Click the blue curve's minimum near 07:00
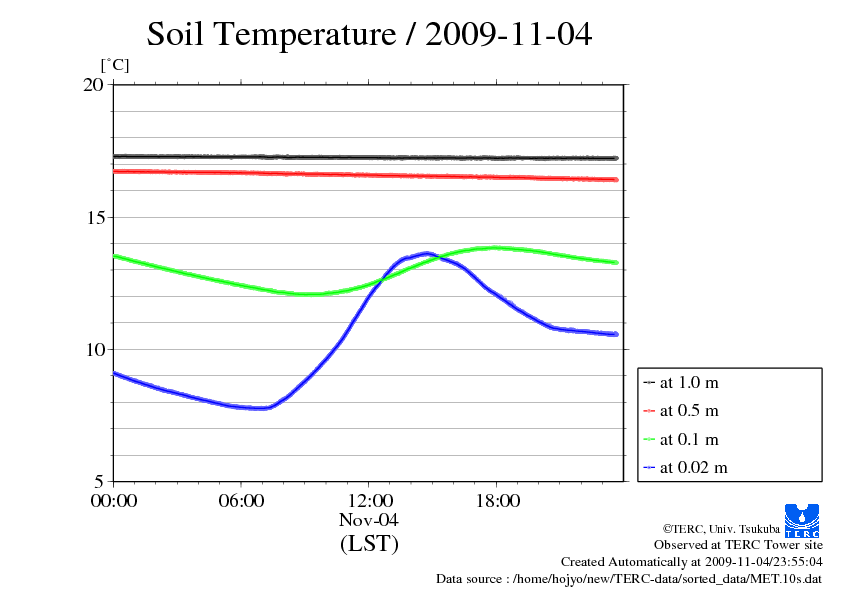 tap(260, 408)
